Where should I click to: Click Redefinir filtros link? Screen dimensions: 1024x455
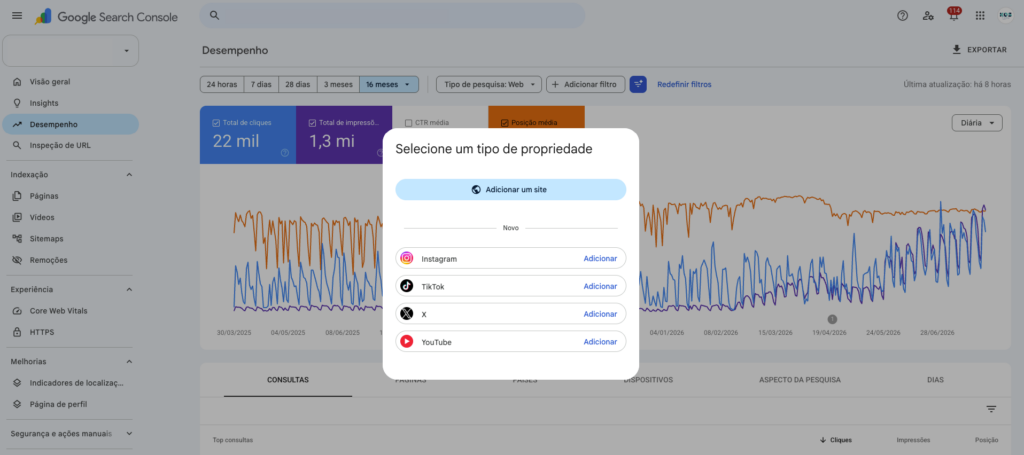[x=684, y=84]
